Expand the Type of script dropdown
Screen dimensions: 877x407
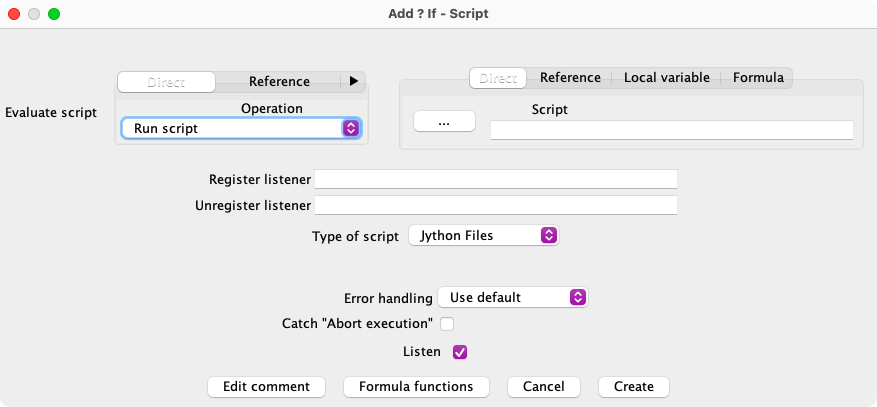click(x=483, y=236)
